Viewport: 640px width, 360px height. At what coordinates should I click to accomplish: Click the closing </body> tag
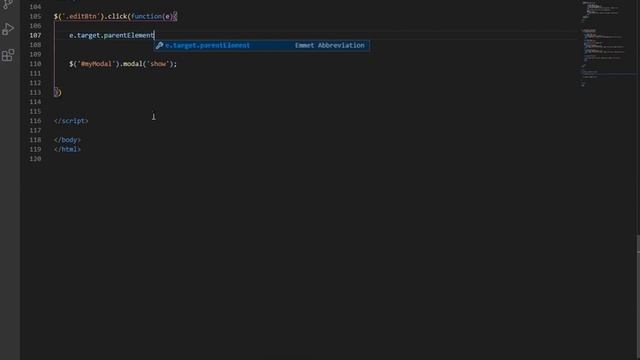(x=67, y=140)
